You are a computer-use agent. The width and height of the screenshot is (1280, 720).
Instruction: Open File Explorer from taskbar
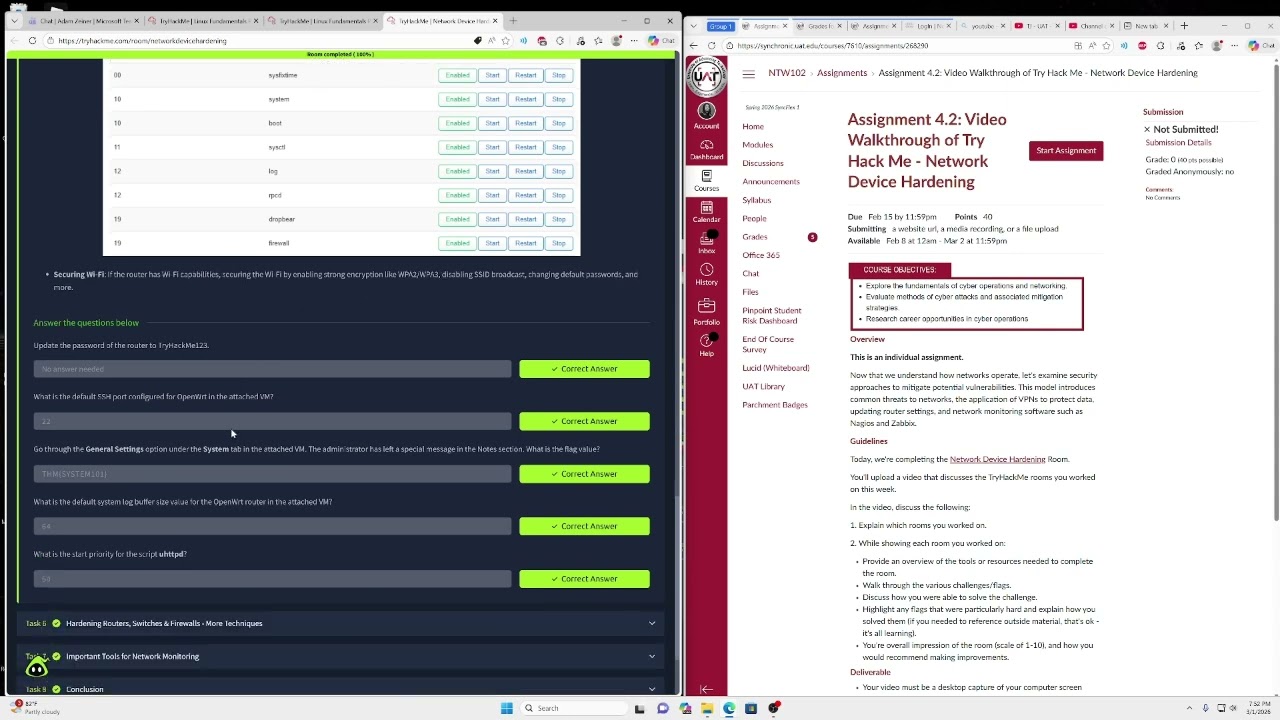point(707,708)
